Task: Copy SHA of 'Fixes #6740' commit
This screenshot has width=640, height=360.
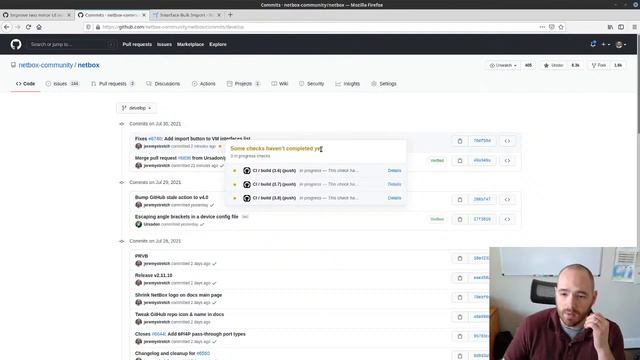Action: tap(460, 141)
